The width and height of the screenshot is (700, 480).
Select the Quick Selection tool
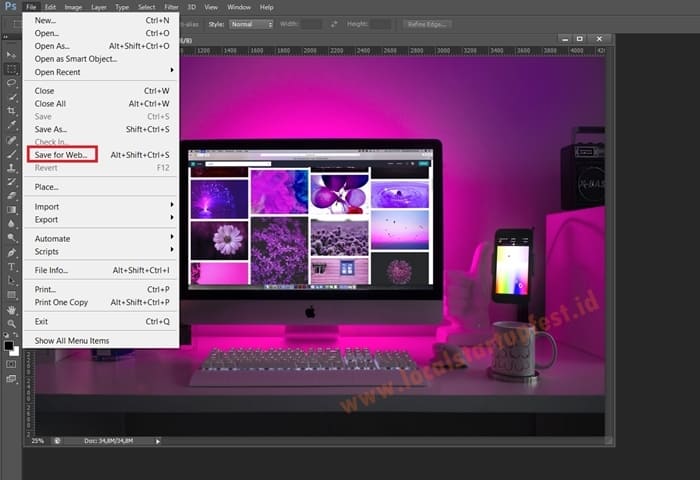pos(11,97)
